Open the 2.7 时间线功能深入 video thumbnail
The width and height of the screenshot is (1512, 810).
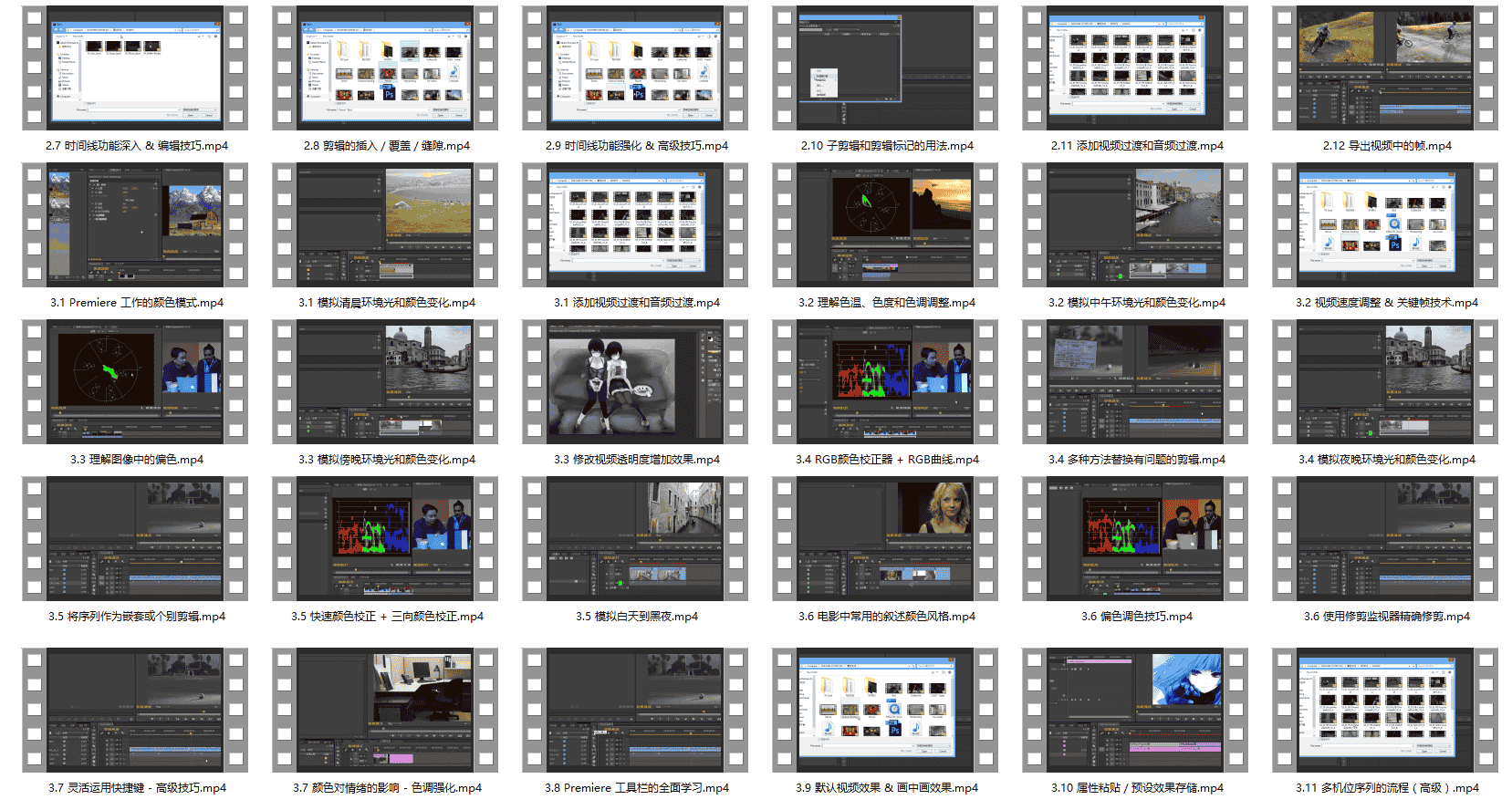135,68
